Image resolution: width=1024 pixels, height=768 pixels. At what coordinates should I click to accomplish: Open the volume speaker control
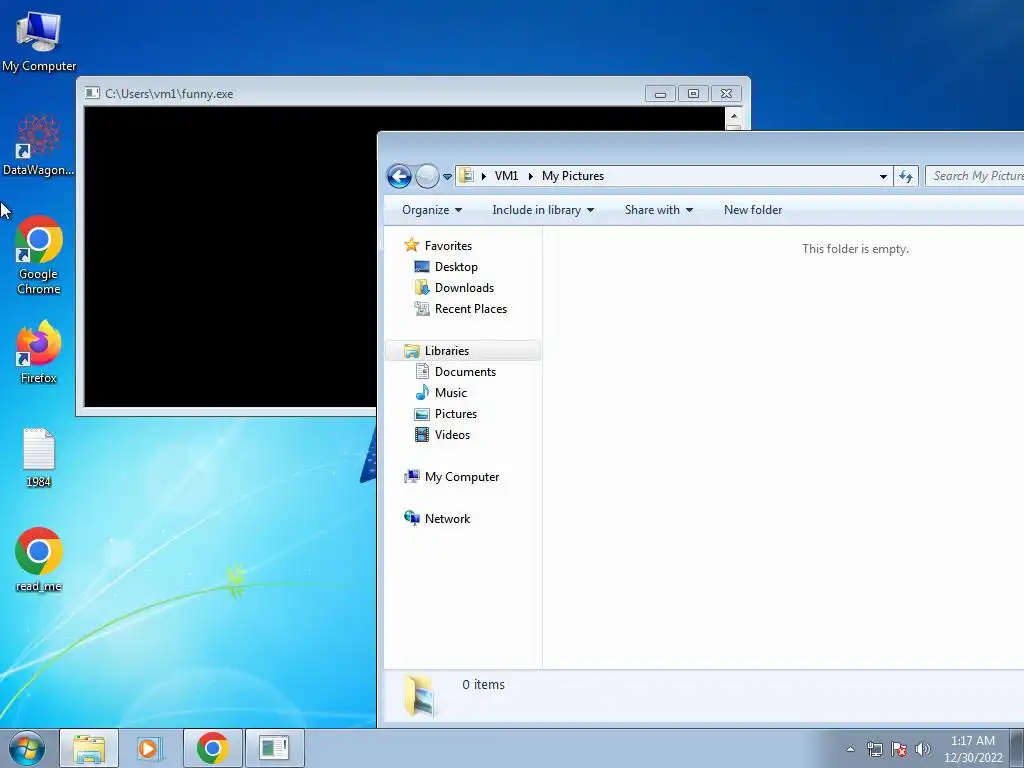point(923,749)
